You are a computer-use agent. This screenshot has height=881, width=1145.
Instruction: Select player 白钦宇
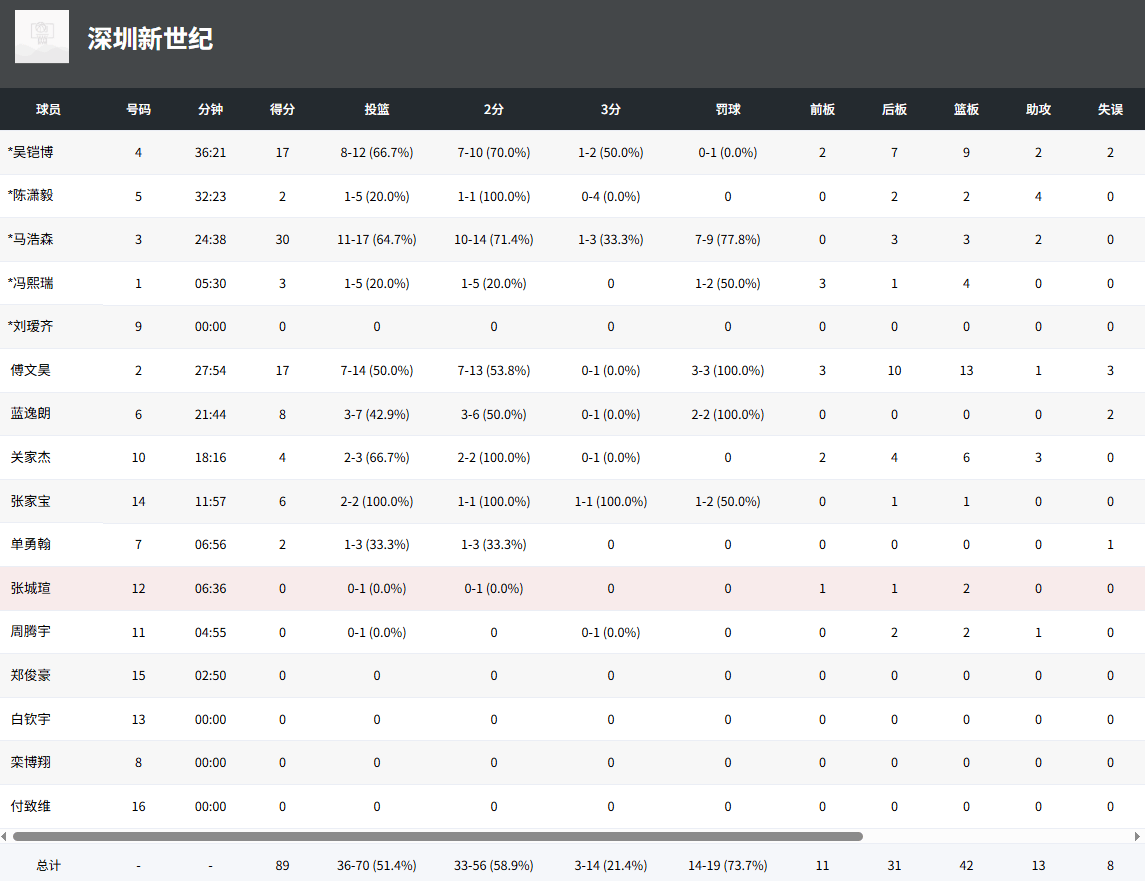coord(31,719)
